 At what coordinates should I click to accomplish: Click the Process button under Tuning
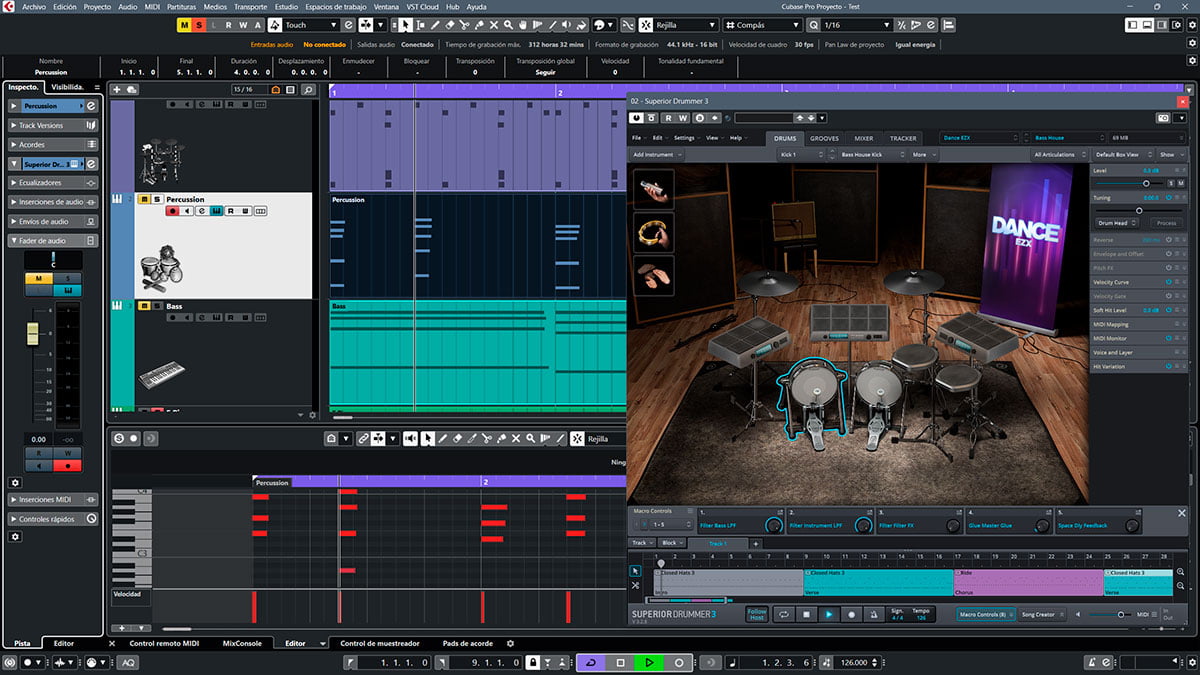1167,223
